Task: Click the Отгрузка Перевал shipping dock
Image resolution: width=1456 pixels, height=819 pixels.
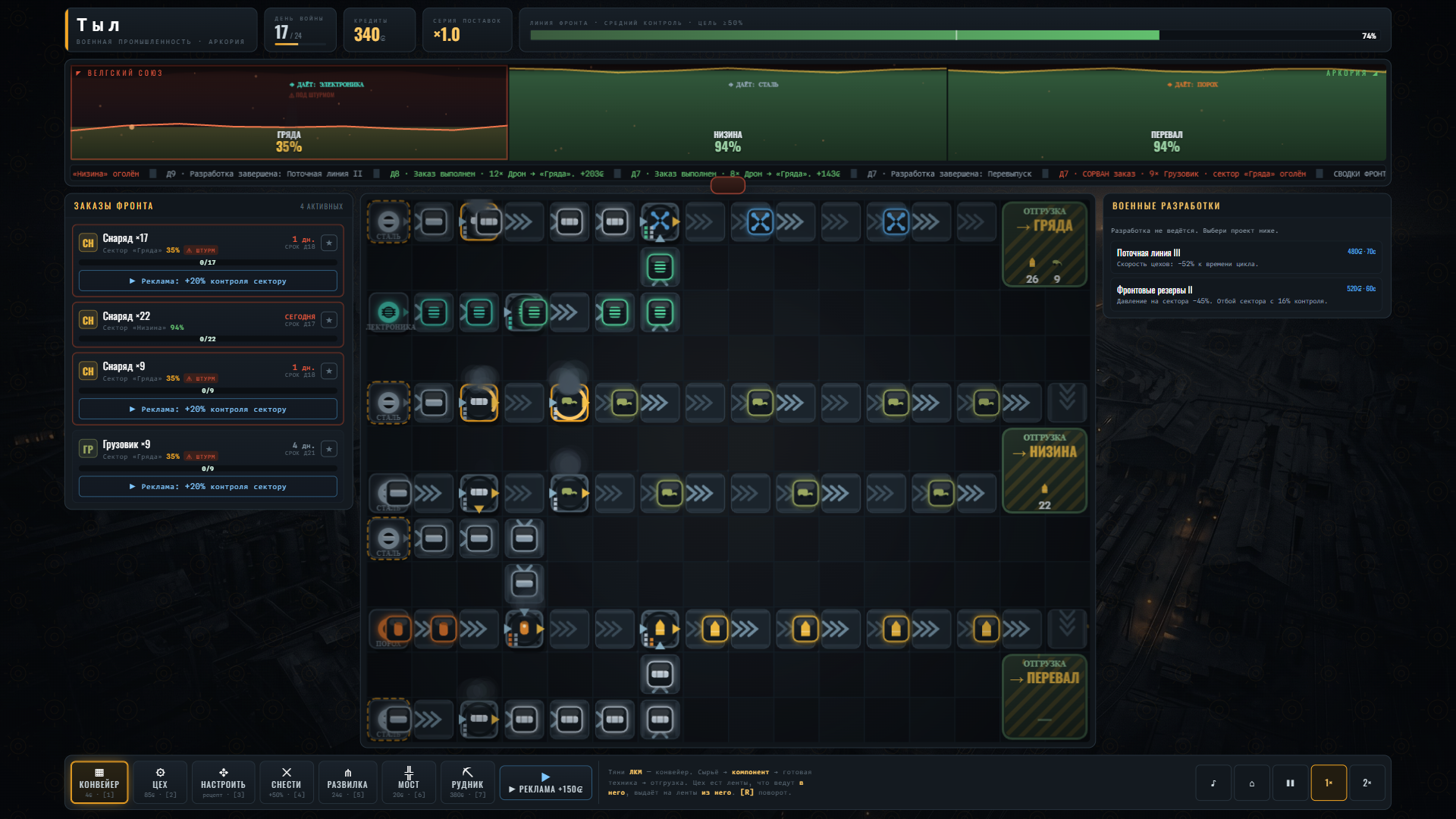Action: (1044, 696)
